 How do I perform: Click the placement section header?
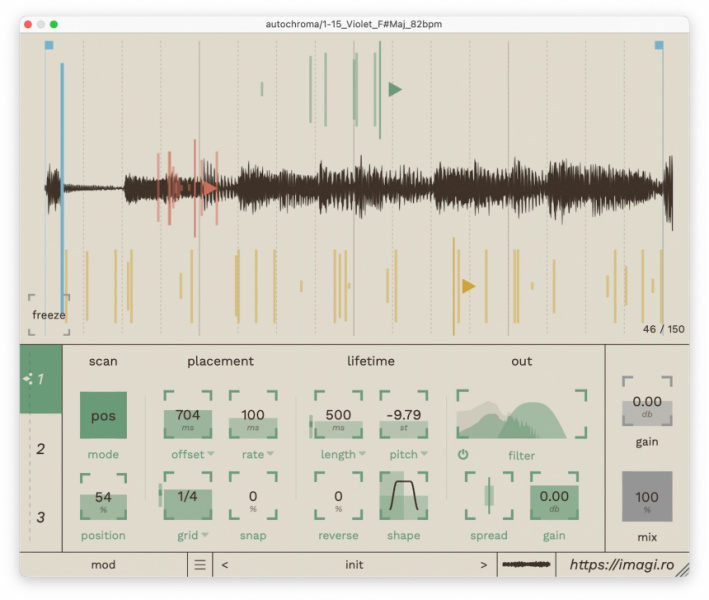click(221, 361)
